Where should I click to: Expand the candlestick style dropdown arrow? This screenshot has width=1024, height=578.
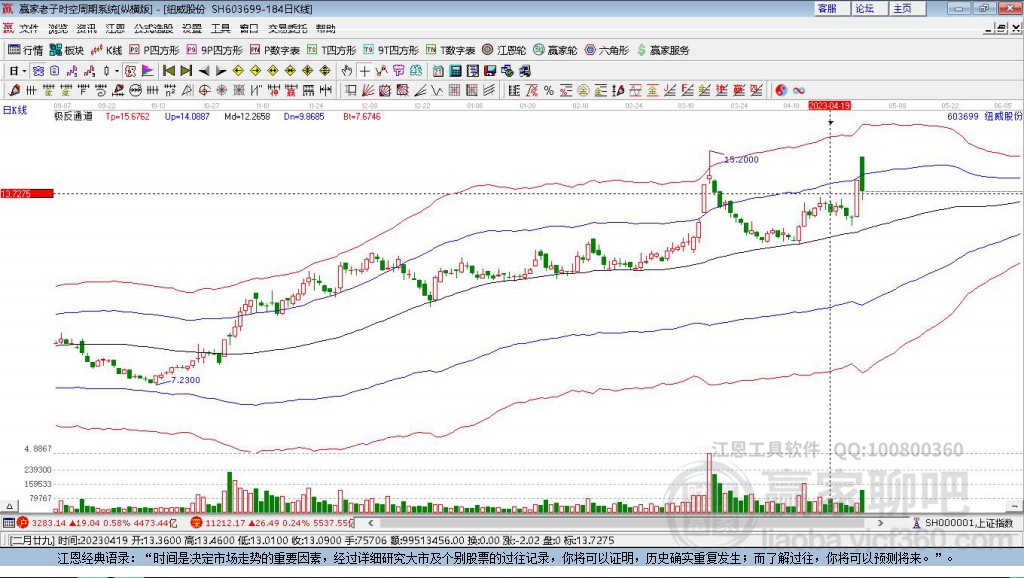coord(116,71)
